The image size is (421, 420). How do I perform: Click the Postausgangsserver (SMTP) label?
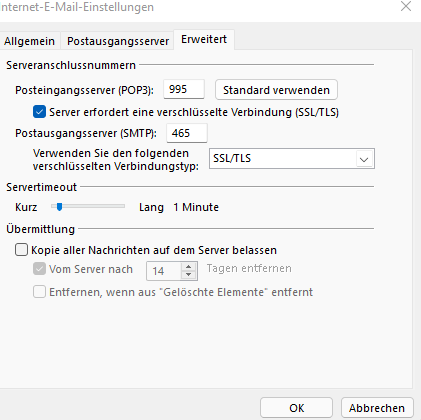86,133
